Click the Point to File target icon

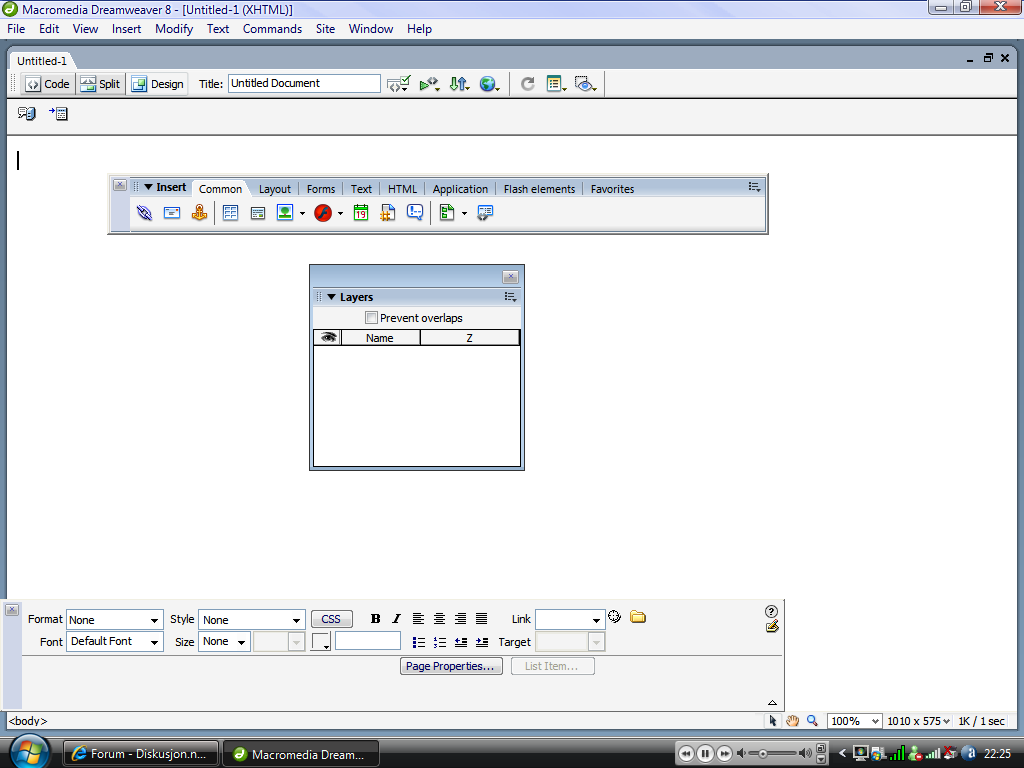615,616
